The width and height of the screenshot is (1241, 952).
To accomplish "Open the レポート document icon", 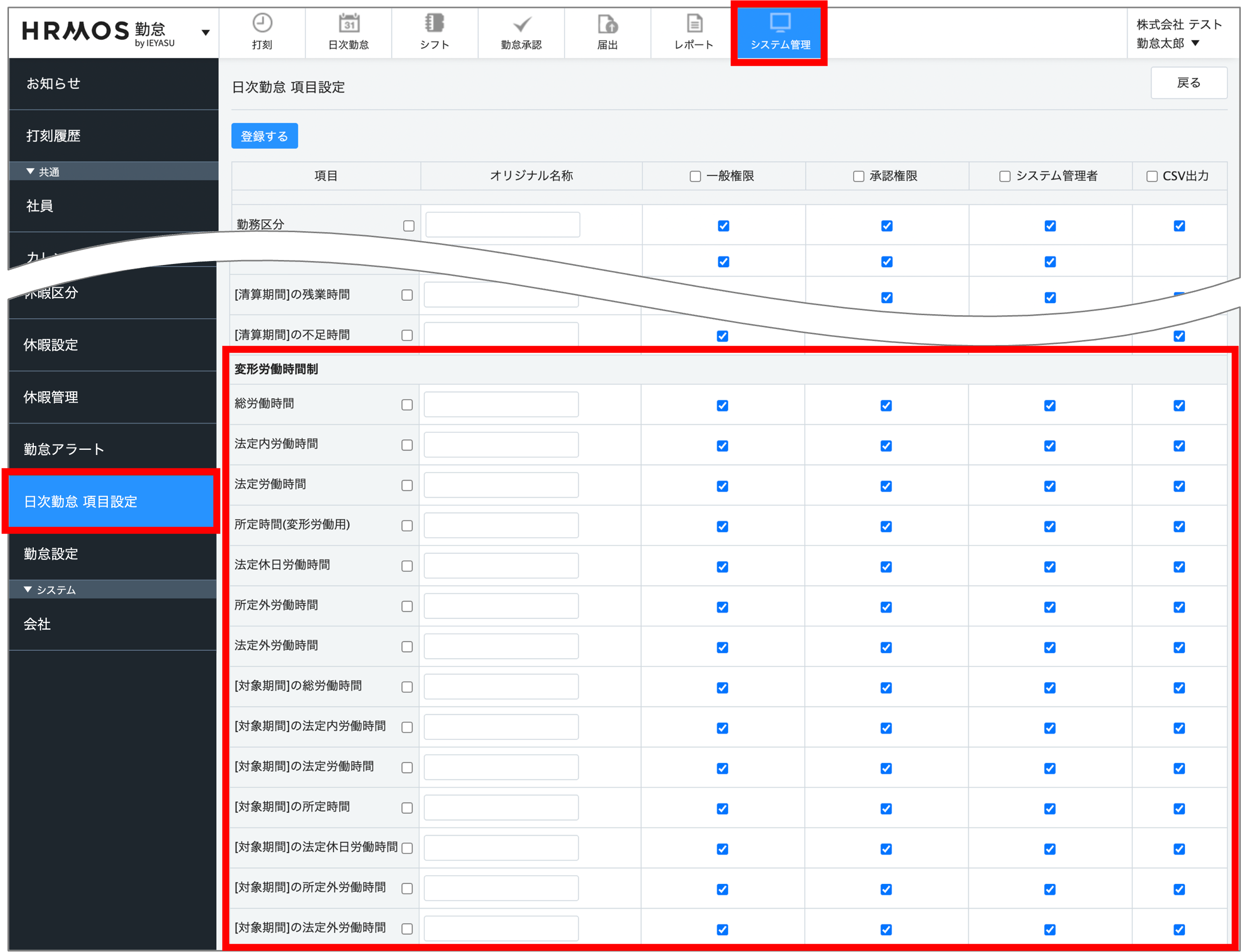I will click(694, 24).
